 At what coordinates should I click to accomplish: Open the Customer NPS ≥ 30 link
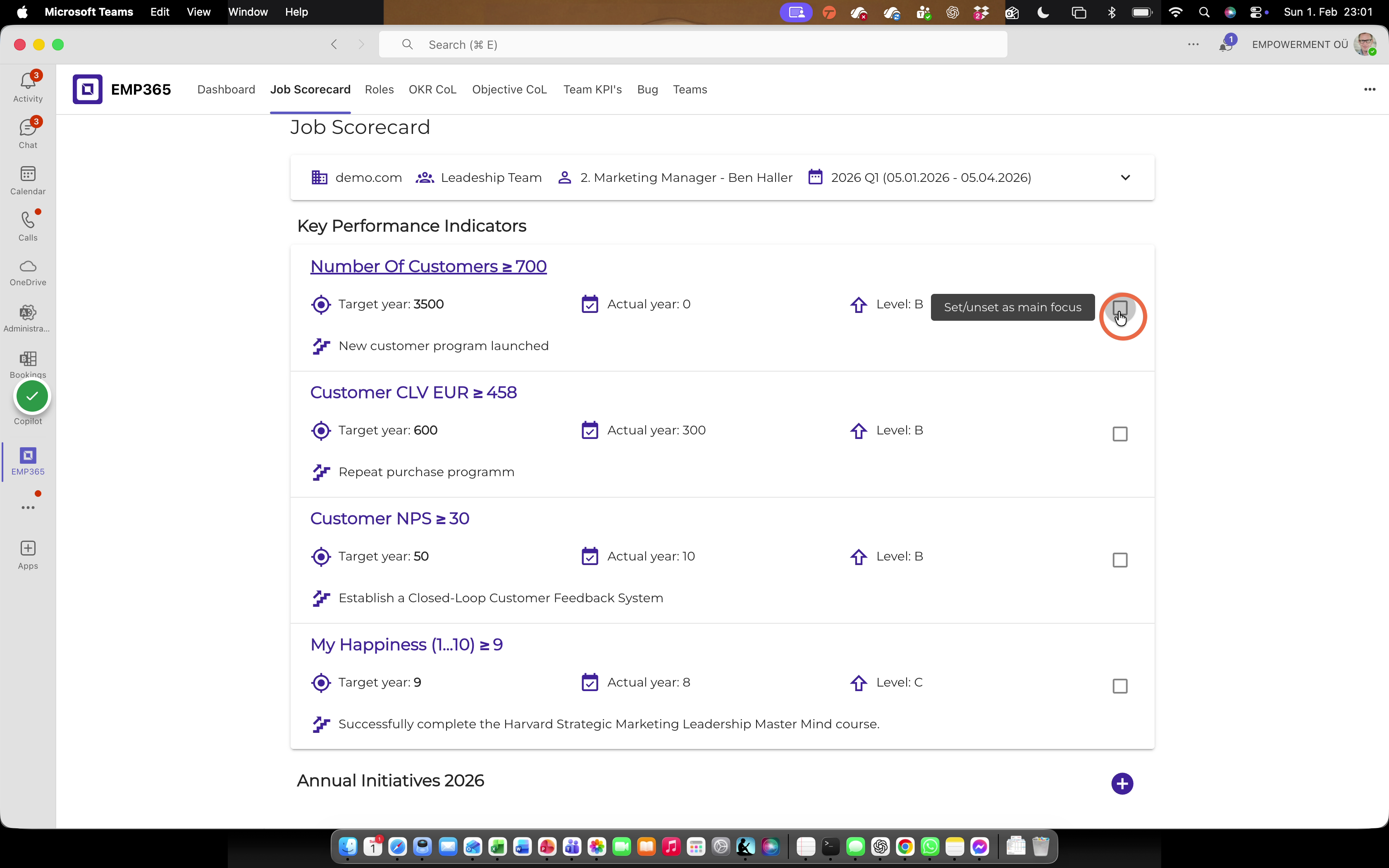(390, 518)
